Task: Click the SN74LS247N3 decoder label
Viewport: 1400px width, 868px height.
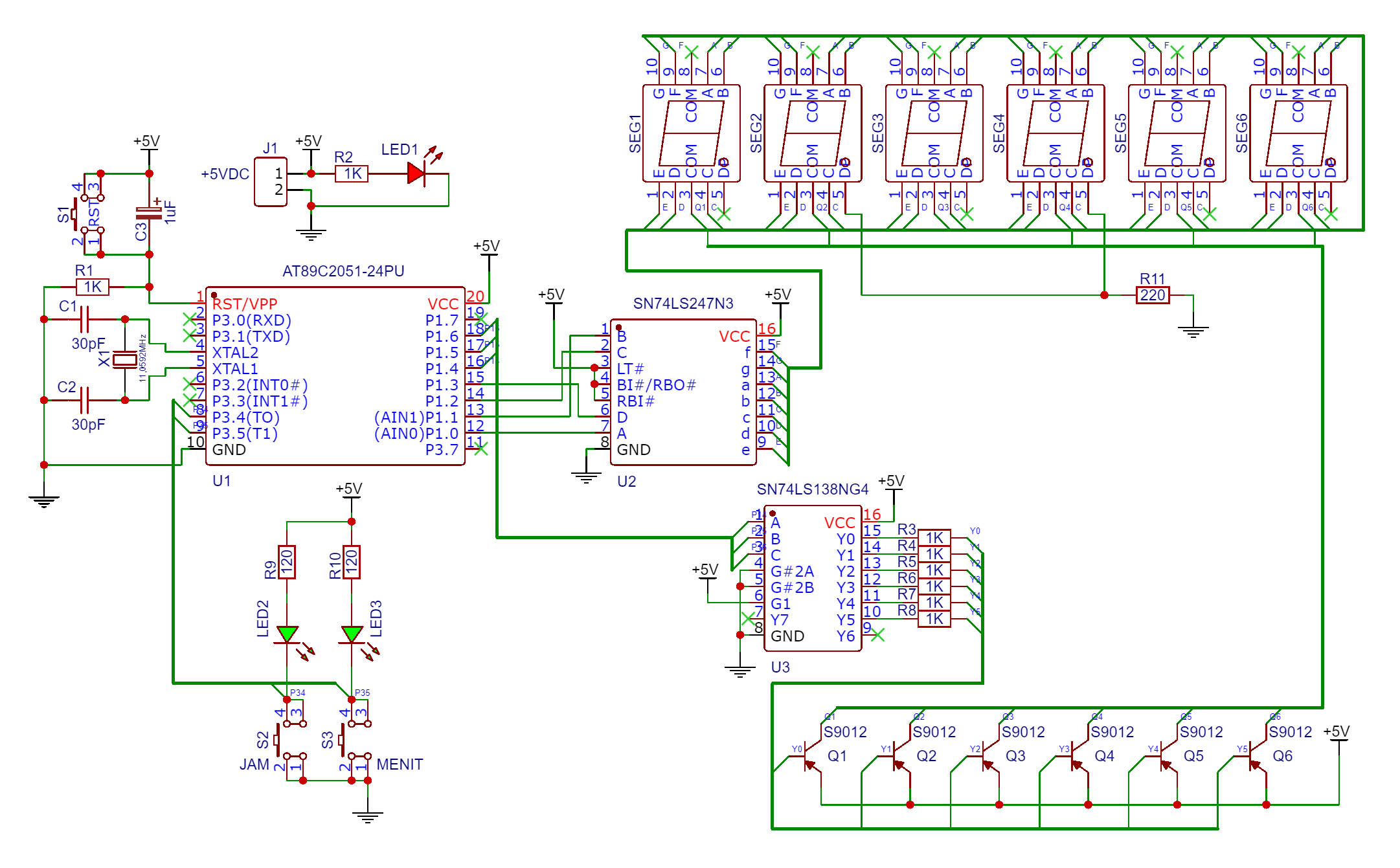Action: (x=683, y=304)
